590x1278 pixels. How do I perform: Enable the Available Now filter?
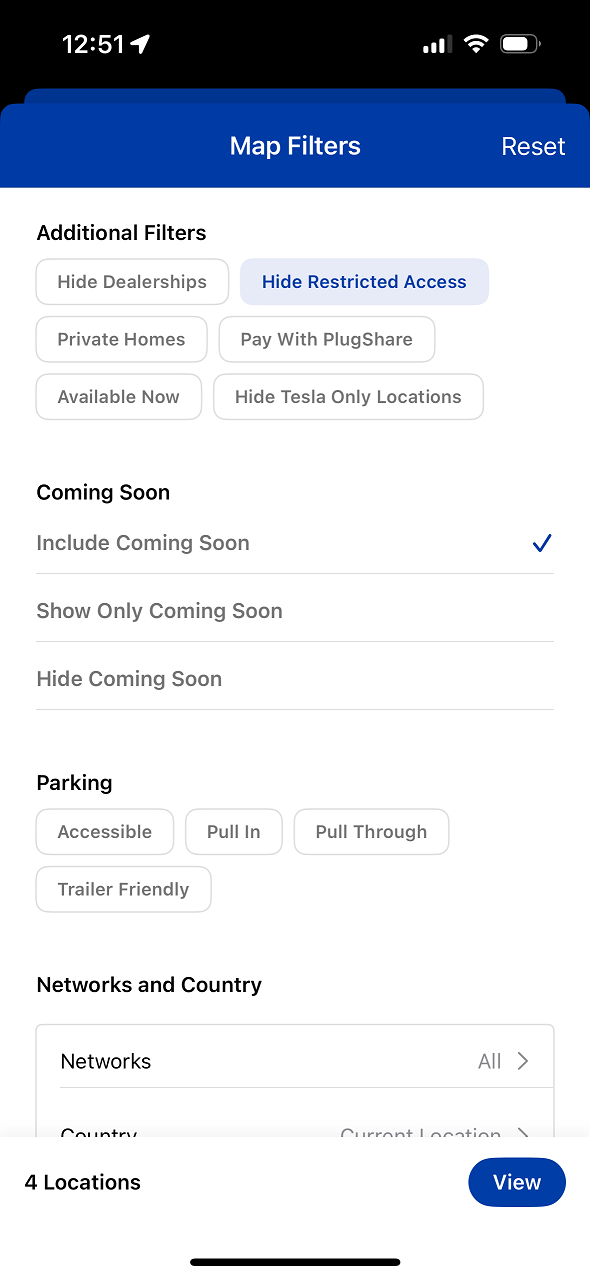click(119, 397)
